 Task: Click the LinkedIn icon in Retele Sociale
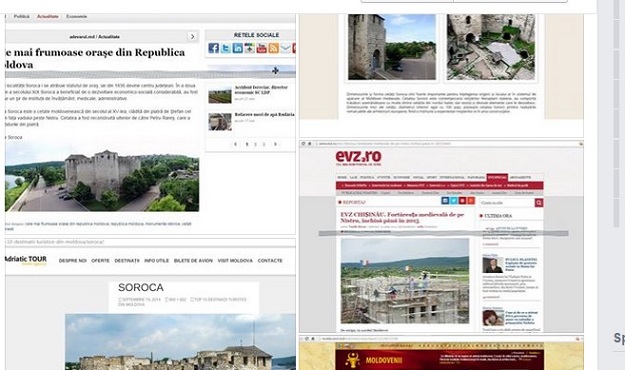[238, 48]
